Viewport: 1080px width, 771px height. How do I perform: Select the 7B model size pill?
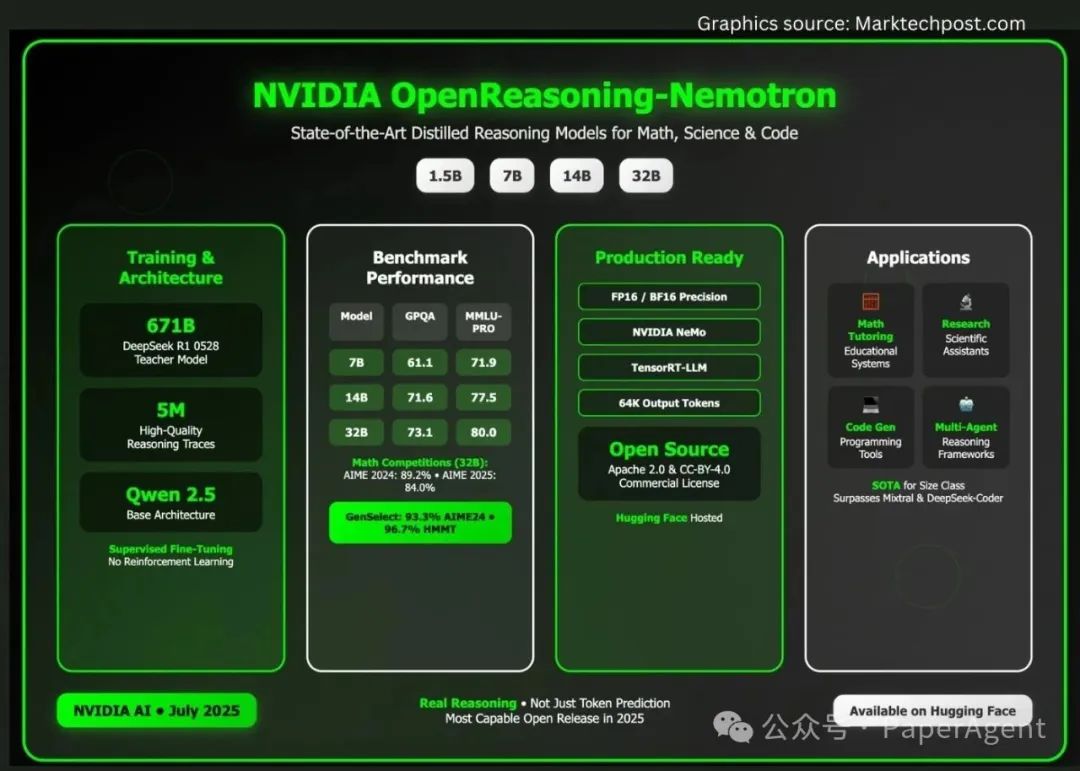click(512, 176)
